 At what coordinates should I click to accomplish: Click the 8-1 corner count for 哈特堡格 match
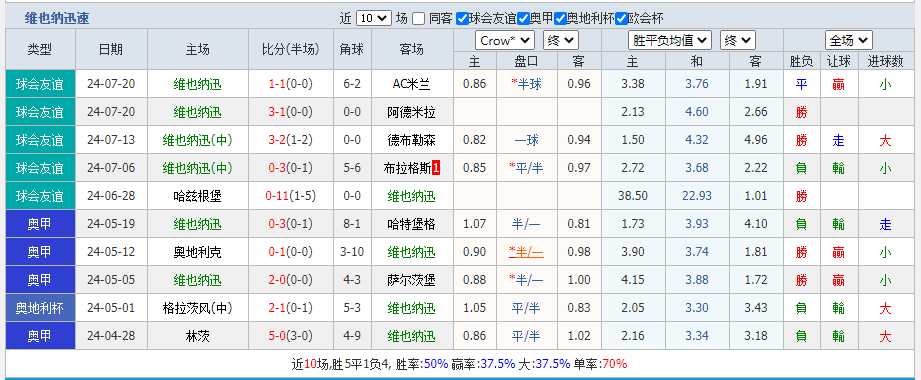pos(352,224)
